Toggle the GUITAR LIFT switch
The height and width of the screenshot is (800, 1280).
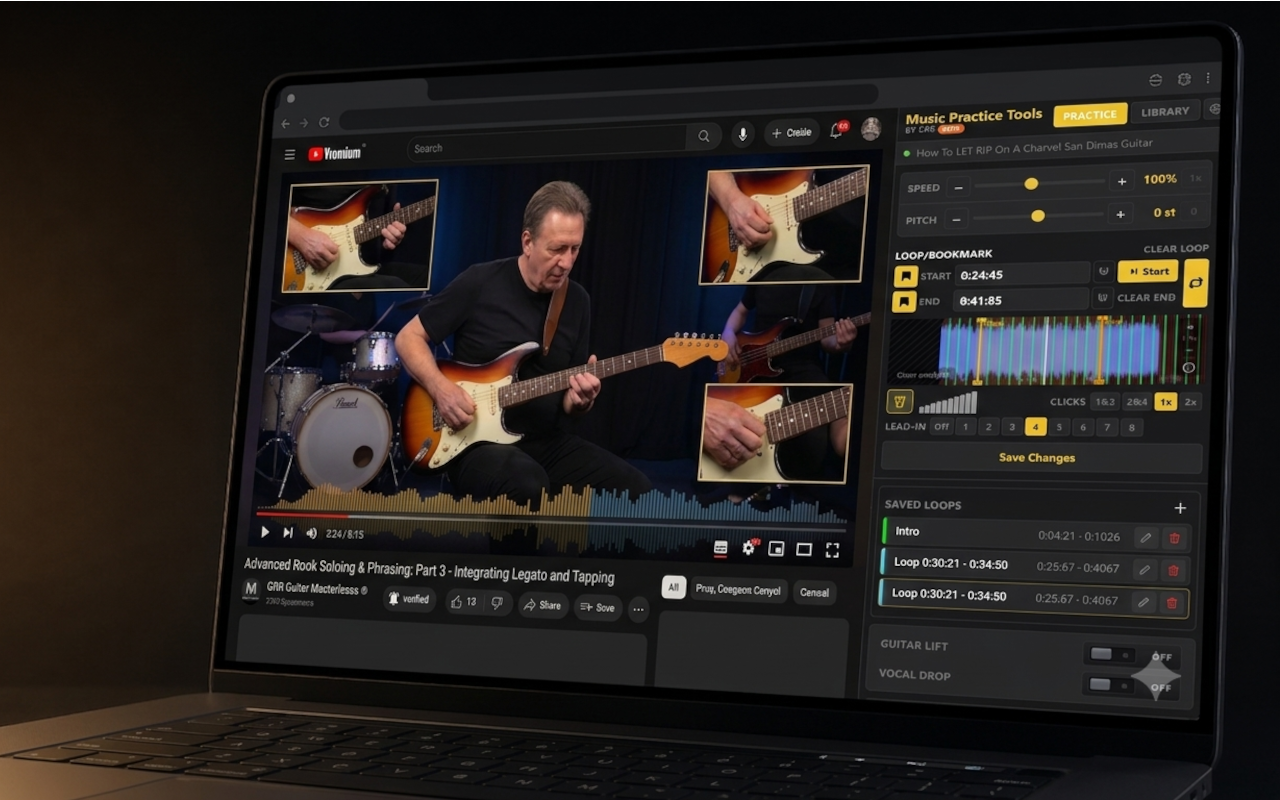tap(1111, 654)
